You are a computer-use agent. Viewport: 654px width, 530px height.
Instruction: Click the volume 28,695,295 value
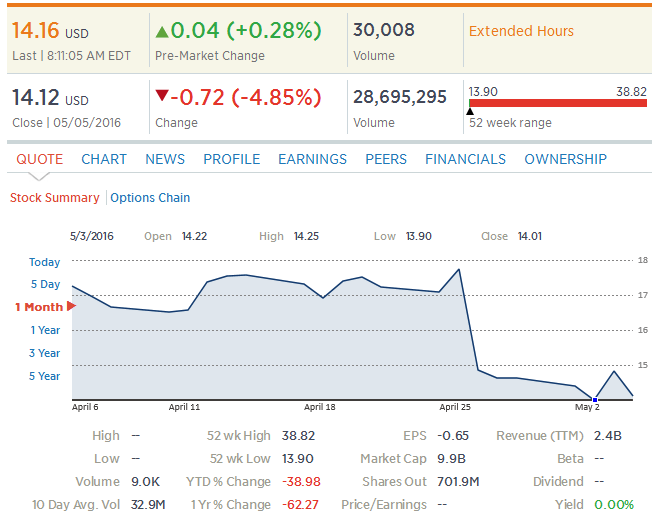pos(400,97)
